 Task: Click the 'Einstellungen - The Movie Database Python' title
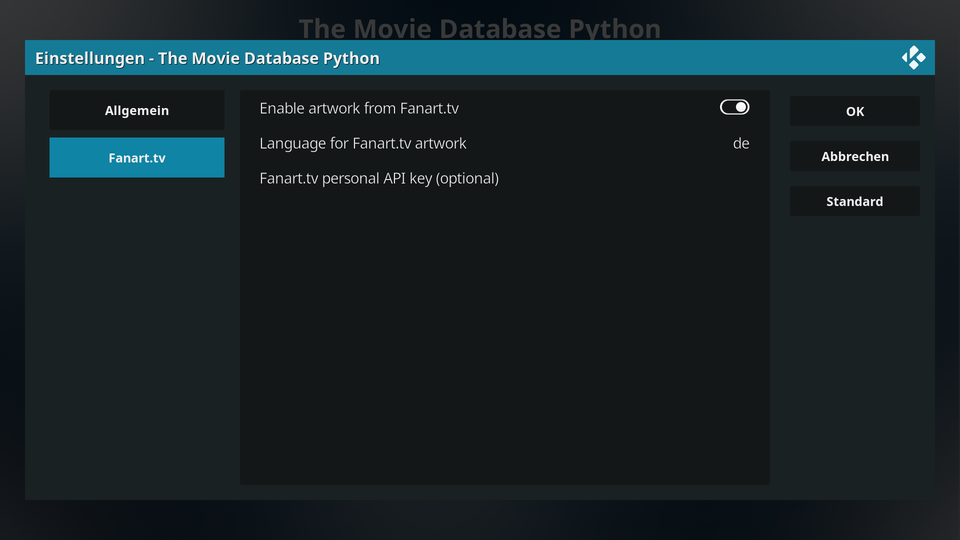[x=207, y=58]
